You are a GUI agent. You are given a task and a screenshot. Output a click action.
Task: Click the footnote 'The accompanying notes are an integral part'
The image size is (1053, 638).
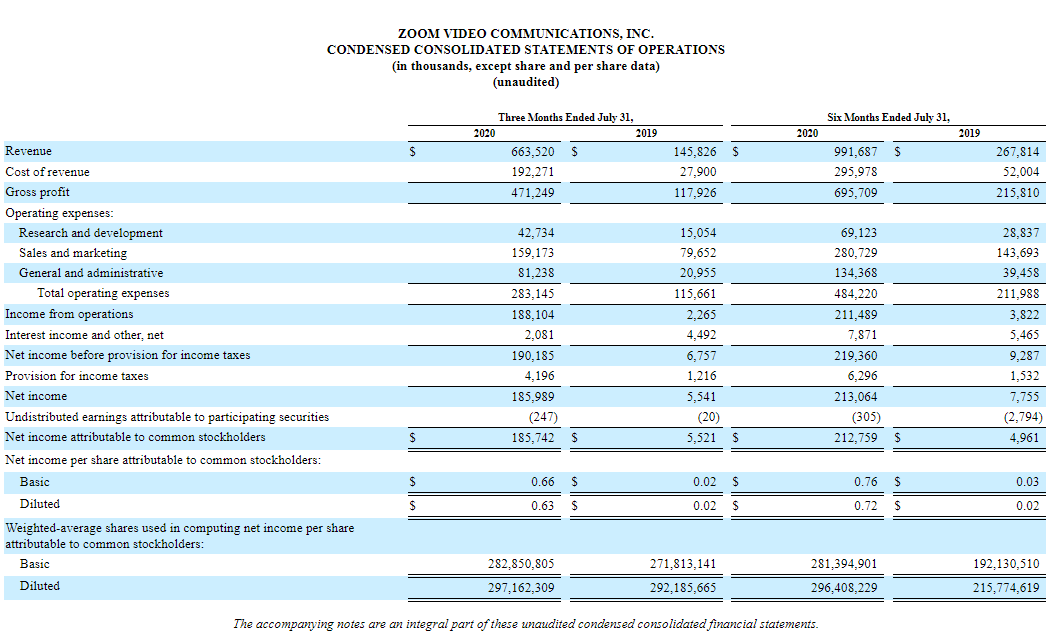tap(526, 624)
